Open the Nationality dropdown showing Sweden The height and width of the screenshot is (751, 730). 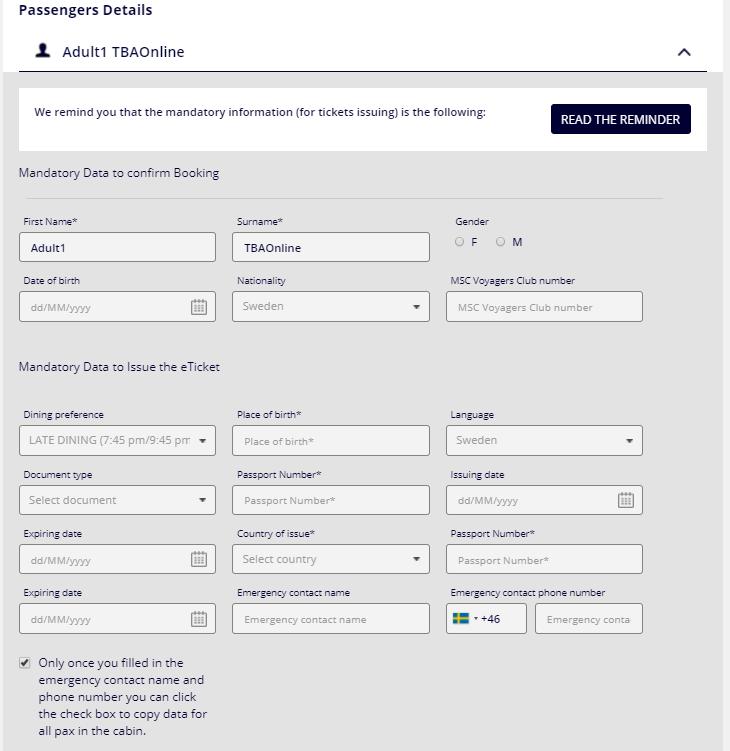click(x=331, y=307)
